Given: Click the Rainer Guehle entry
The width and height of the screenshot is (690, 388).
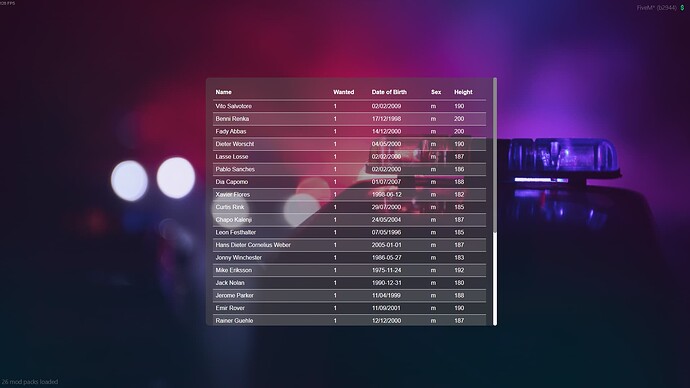Looking at the screenshot, I should (349, 321).
